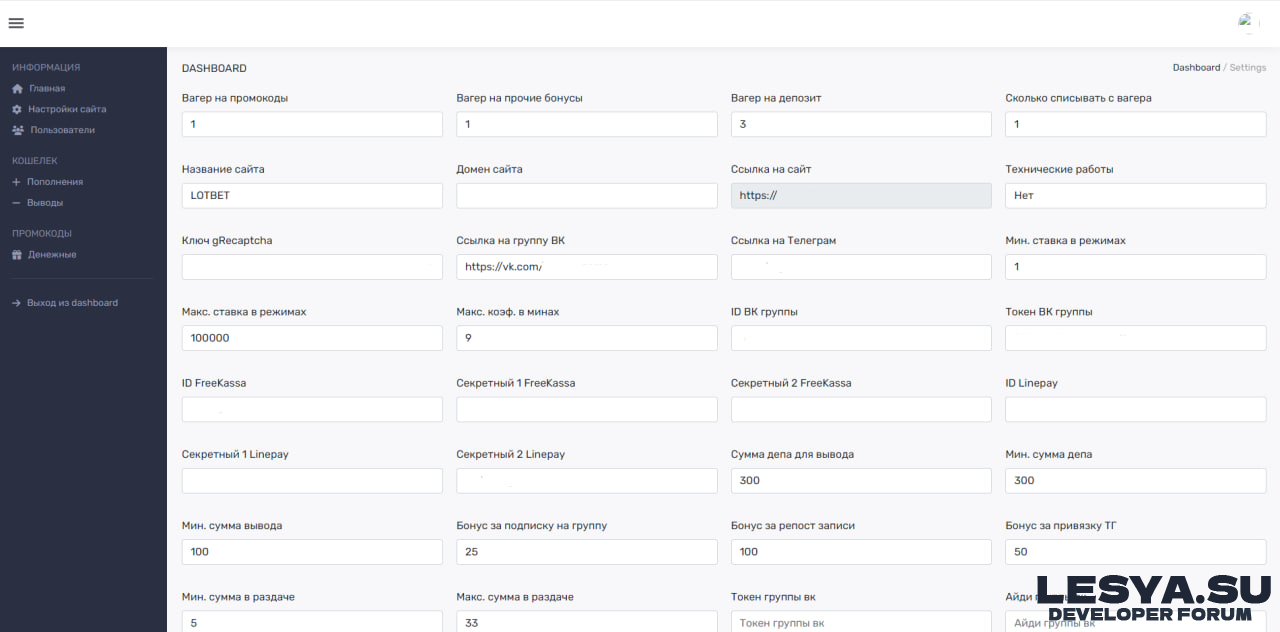This screenshot has width=1280, height=632.
Task: Click the Вагер на депозит input
Action: (860, 124)
